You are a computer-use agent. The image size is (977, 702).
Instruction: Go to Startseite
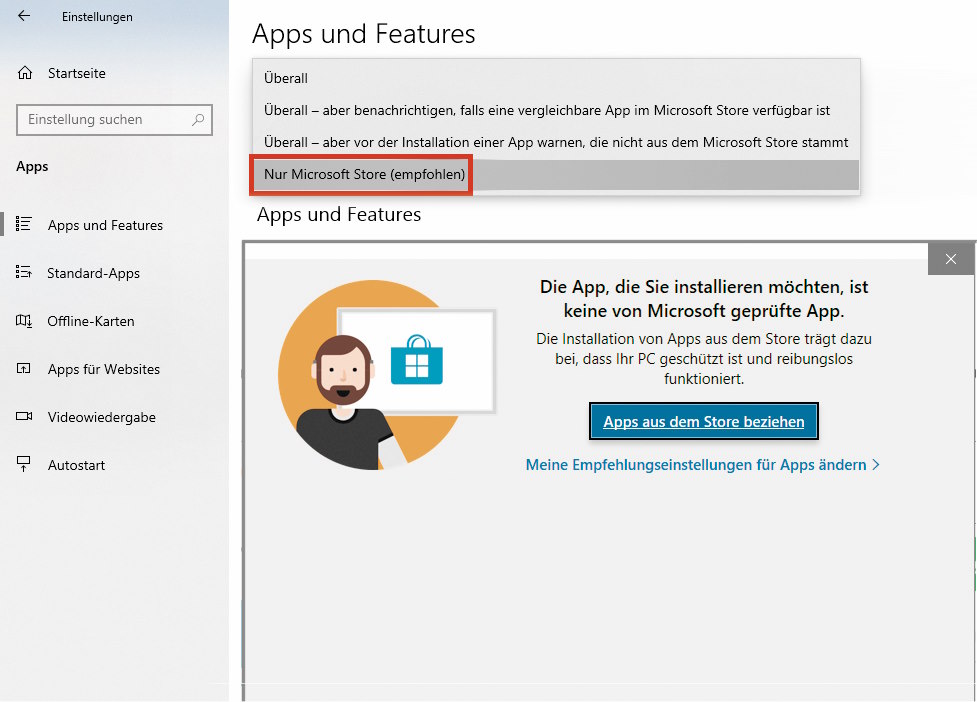[77, 73]
